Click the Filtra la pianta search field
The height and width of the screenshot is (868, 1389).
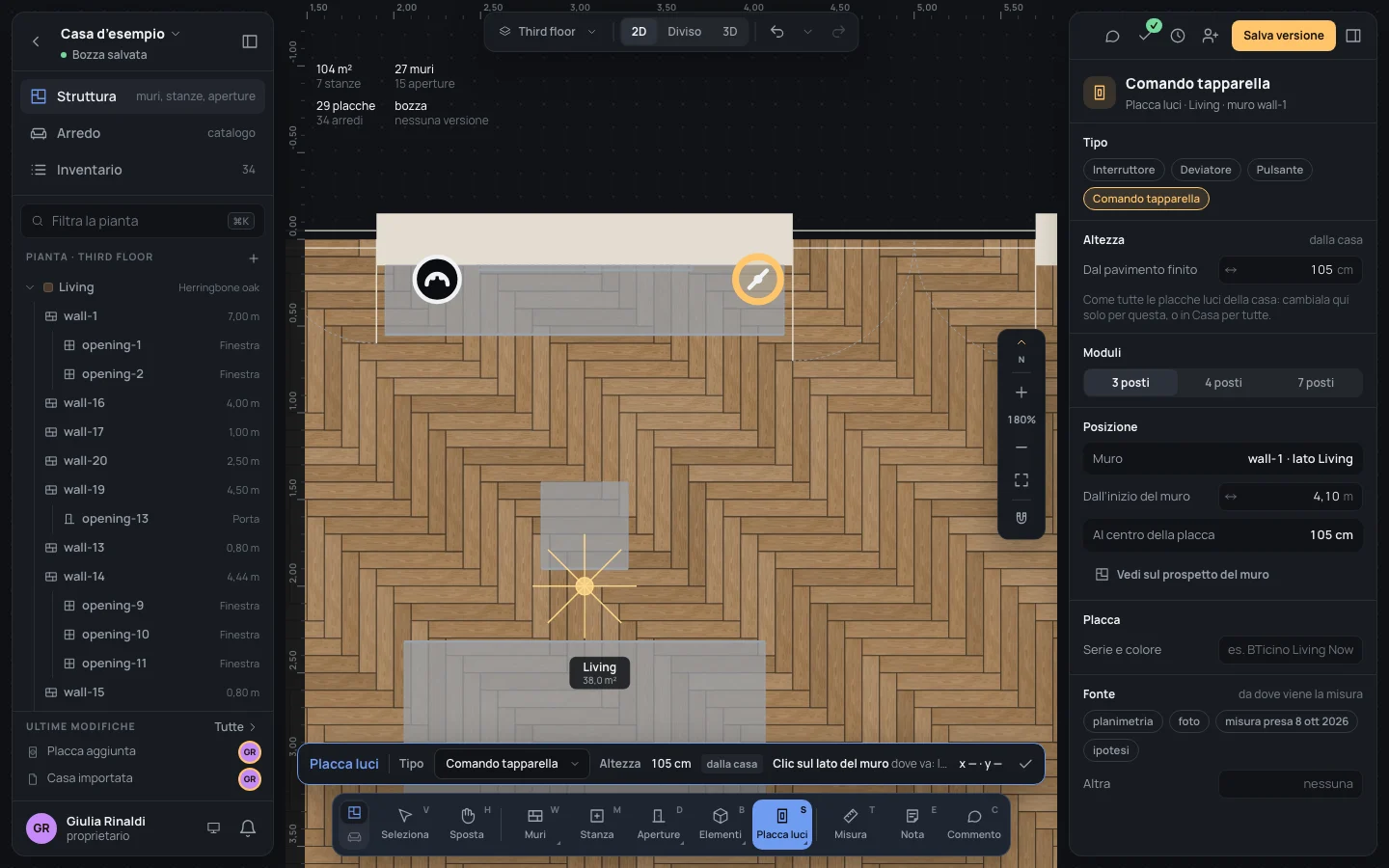pyautogui.click(x=143, y=221)
